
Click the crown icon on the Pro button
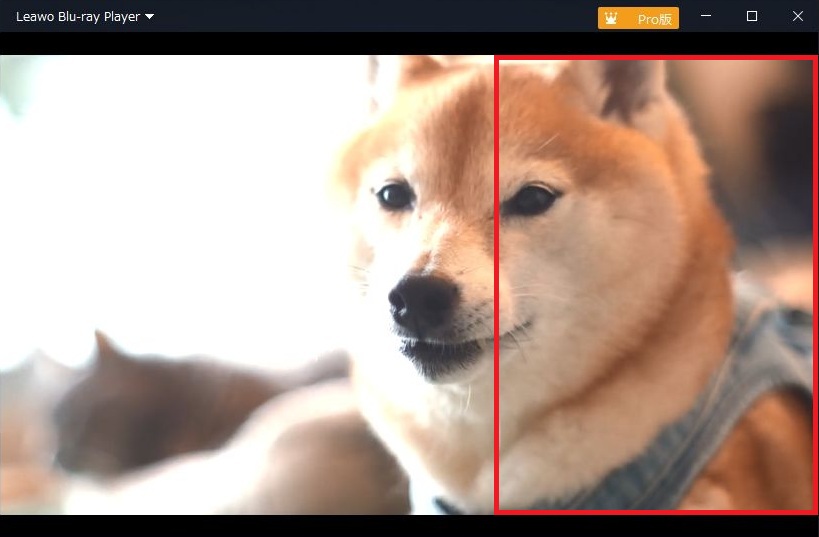pos(611,18)
